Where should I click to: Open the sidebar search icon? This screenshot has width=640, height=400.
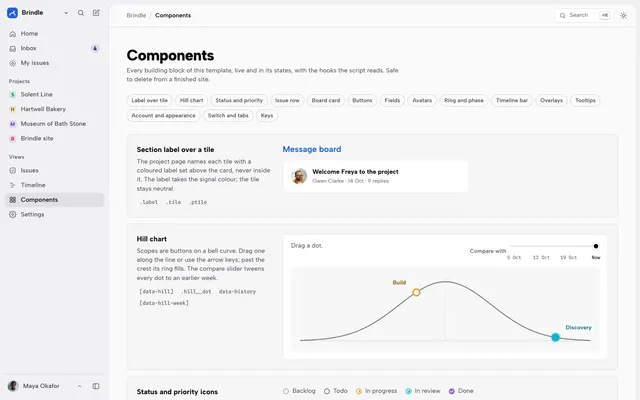(81, 13)
